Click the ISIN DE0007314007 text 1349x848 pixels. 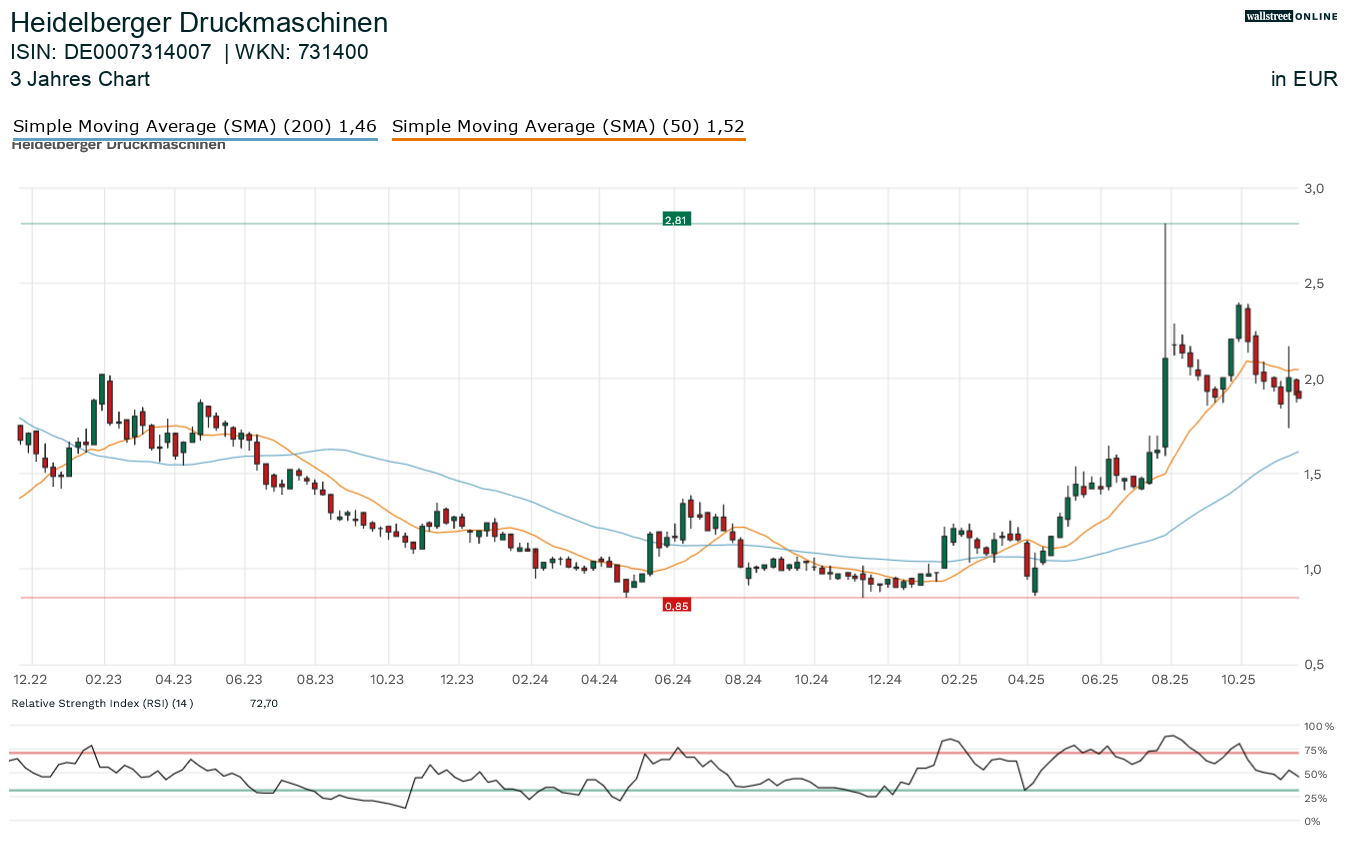[111, 52]
